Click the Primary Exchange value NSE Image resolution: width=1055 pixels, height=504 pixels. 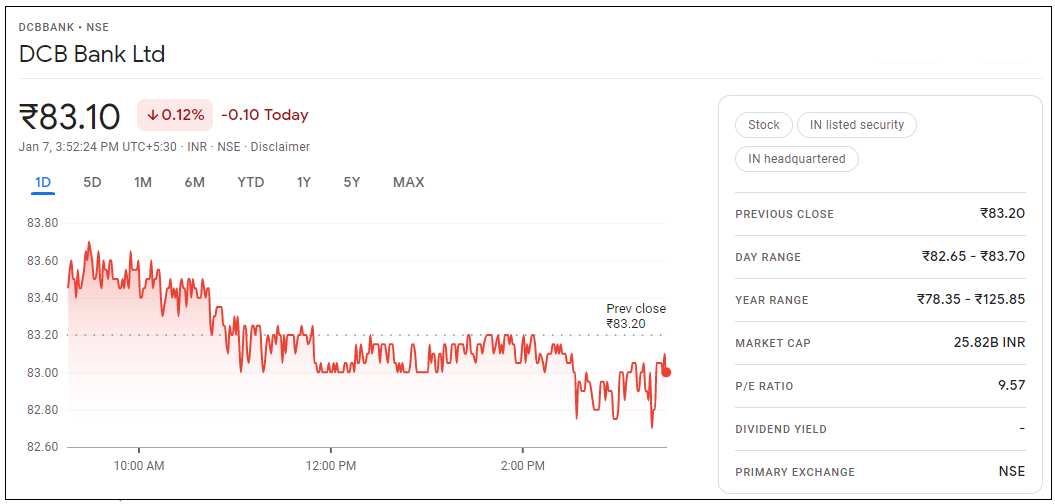tap(1012, 472)
